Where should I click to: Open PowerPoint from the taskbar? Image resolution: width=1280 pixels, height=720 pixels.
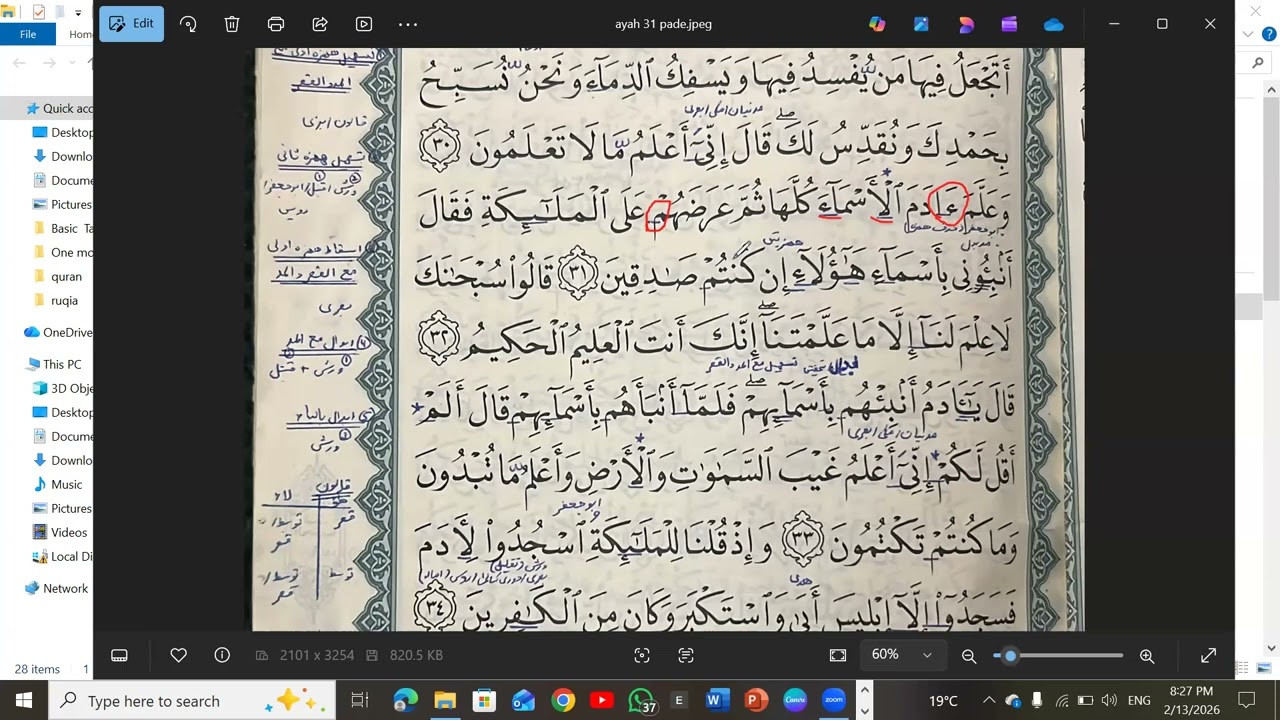[x=755, y=700]
